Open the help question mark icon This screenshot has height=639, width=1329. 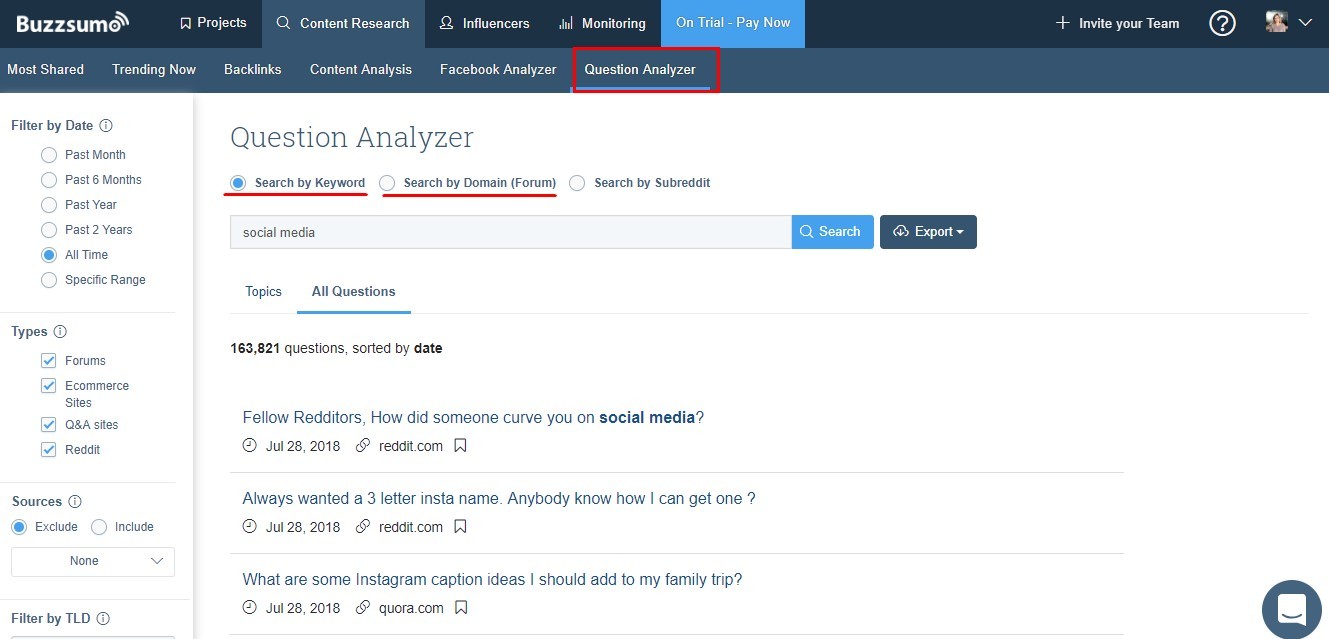coord(1222,23)
